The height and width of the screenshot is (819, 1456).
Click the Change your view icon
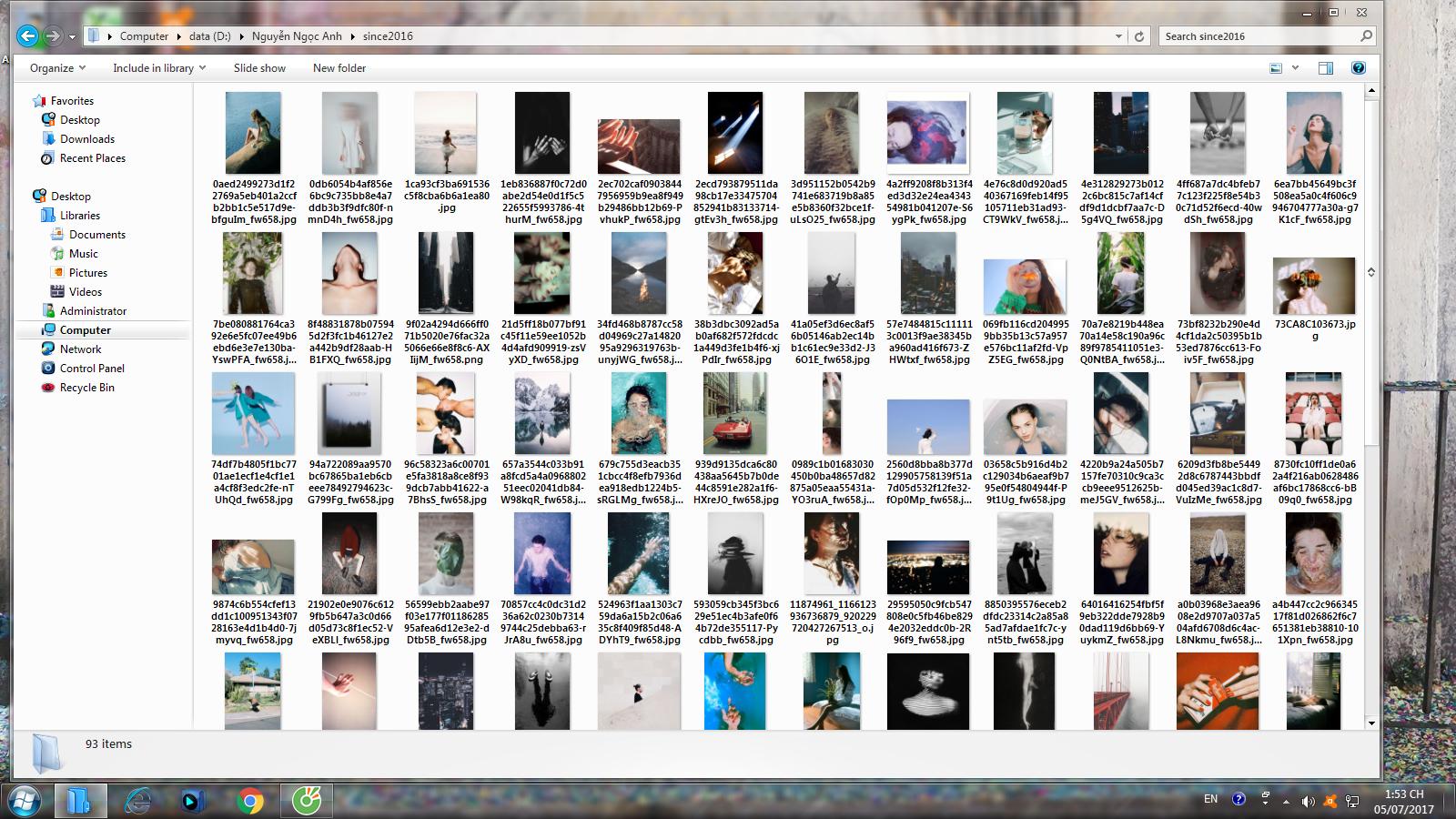[x=1276, y=68]
